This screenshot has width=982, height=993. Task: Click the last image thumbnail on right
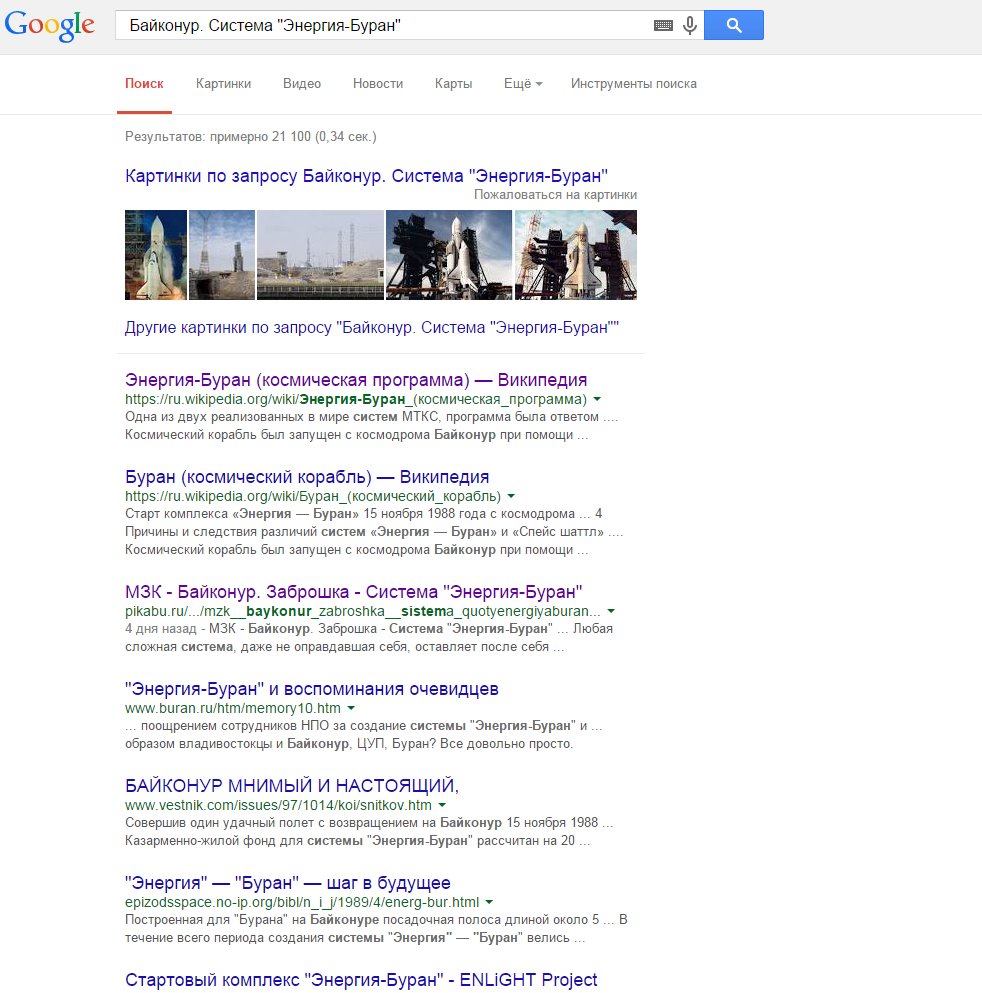tap(575, 255)
